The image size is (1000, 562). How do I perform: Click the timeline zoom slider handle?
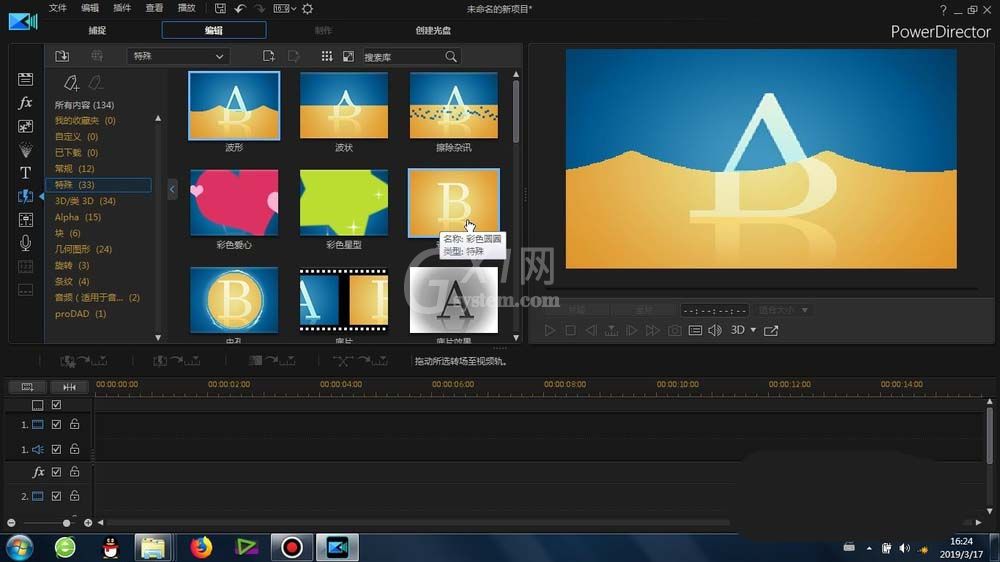tap(66, 523)
